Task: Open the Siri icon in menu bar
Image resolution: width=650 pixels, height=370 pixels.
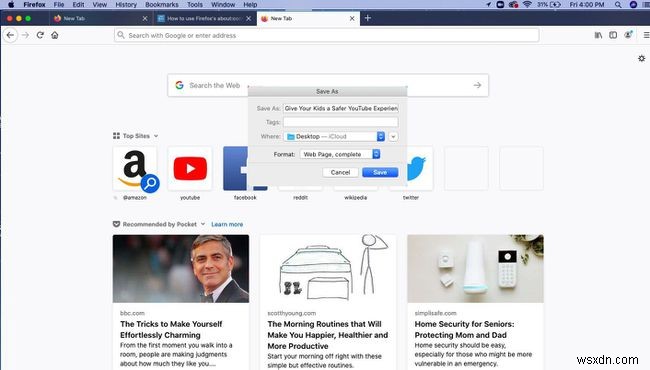Action: click(x=633, y=5)
